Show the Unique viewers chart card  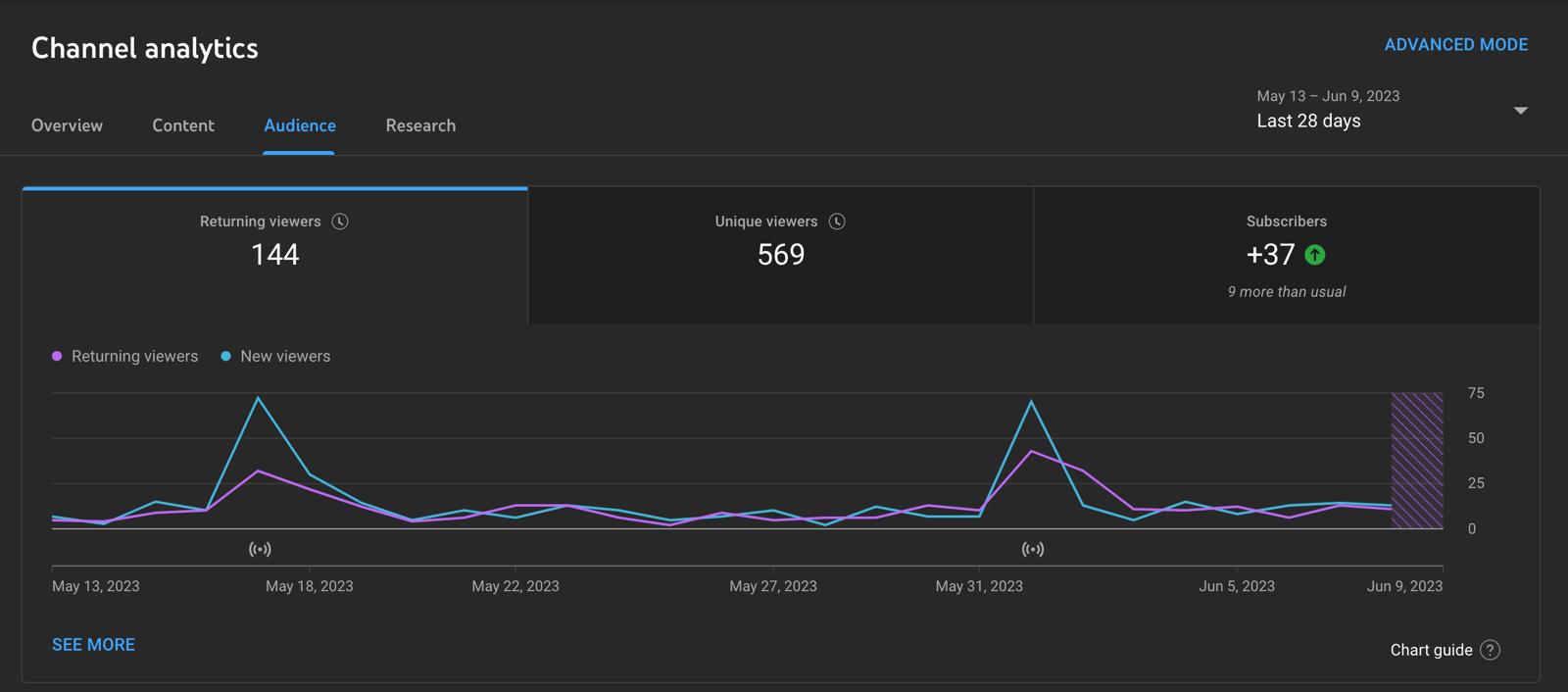pyautogui.click(x=780, y=255)
